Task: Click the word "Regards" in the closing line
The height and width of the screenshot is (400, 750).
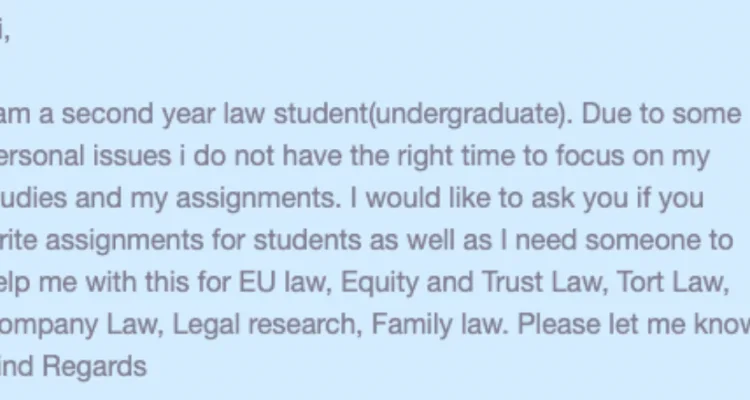Action: point(94,368)
